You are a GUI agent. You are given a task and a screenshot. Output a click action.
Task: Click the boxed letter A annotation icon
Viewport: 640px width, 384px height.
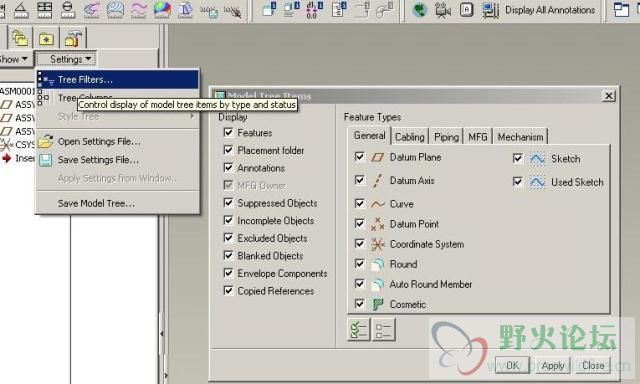(x=466, y=9)
